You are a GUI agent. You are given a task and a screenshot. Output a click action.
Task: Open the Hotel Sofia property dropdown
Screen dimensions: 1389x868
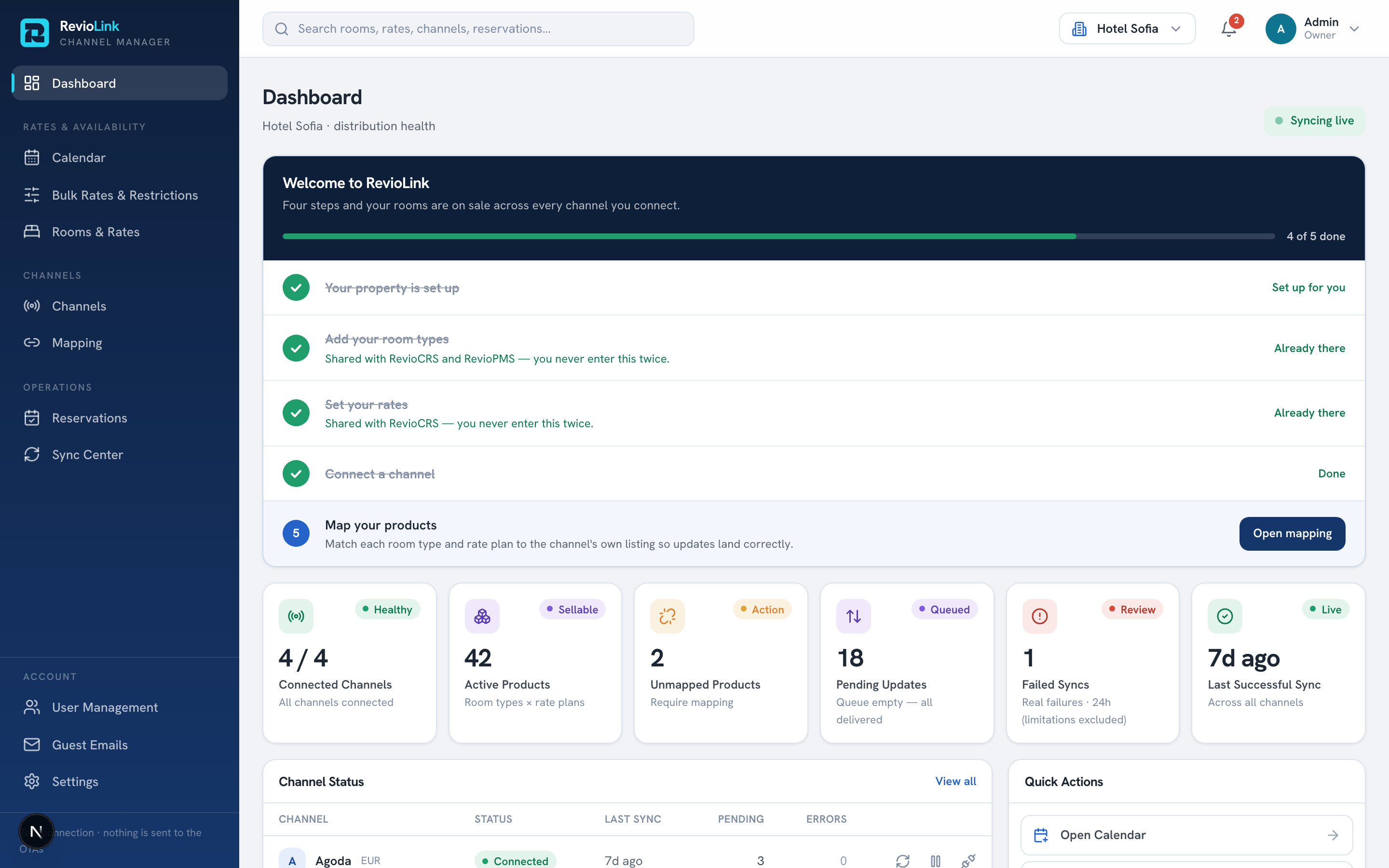click(1127, 29)
